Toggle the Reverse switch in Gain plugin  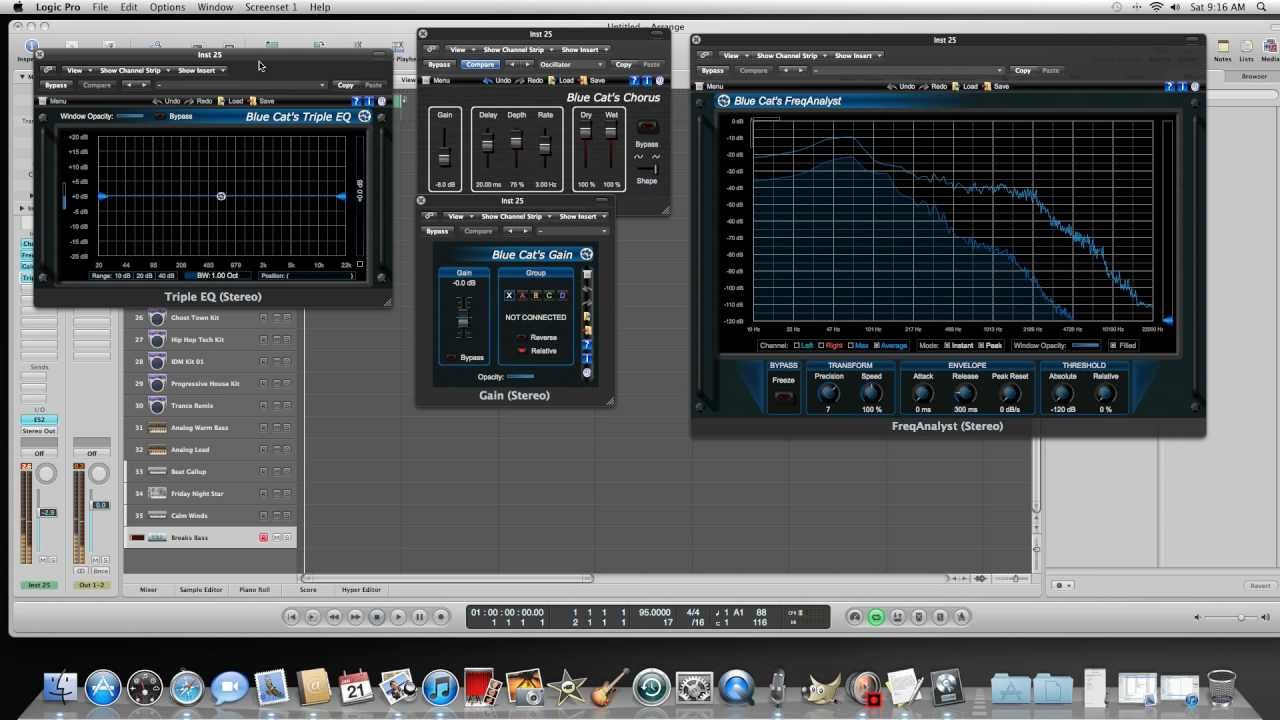(521, 338)
